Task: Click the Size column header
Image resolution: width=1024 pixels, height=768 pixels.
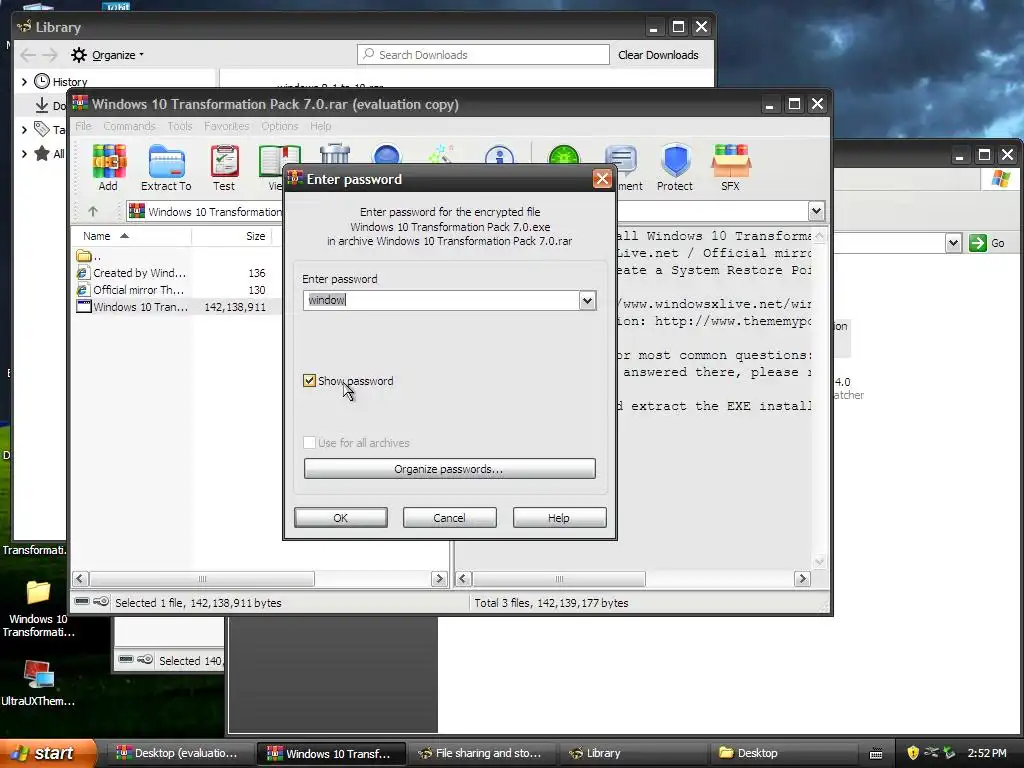Action: pos(232,236)
